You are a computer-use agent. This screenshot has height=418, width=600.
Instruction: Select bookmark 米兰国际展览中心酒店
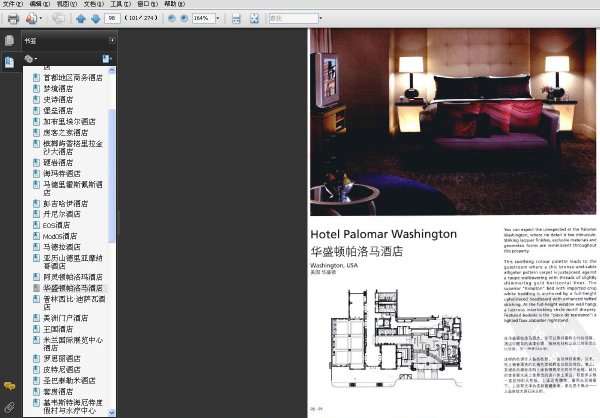73,344
